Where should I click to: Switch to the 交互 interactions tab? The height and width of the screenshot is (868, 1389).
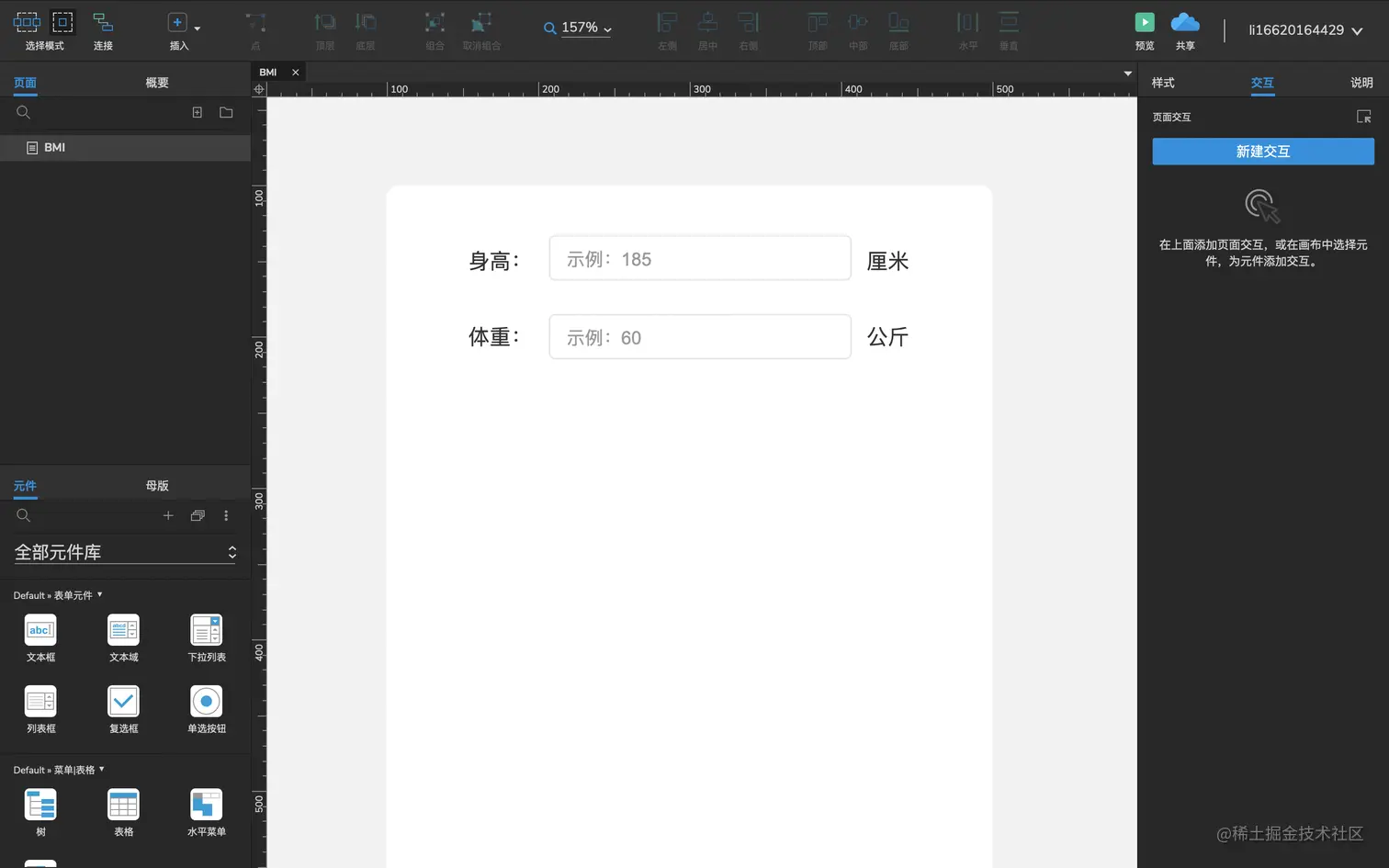1262,83
